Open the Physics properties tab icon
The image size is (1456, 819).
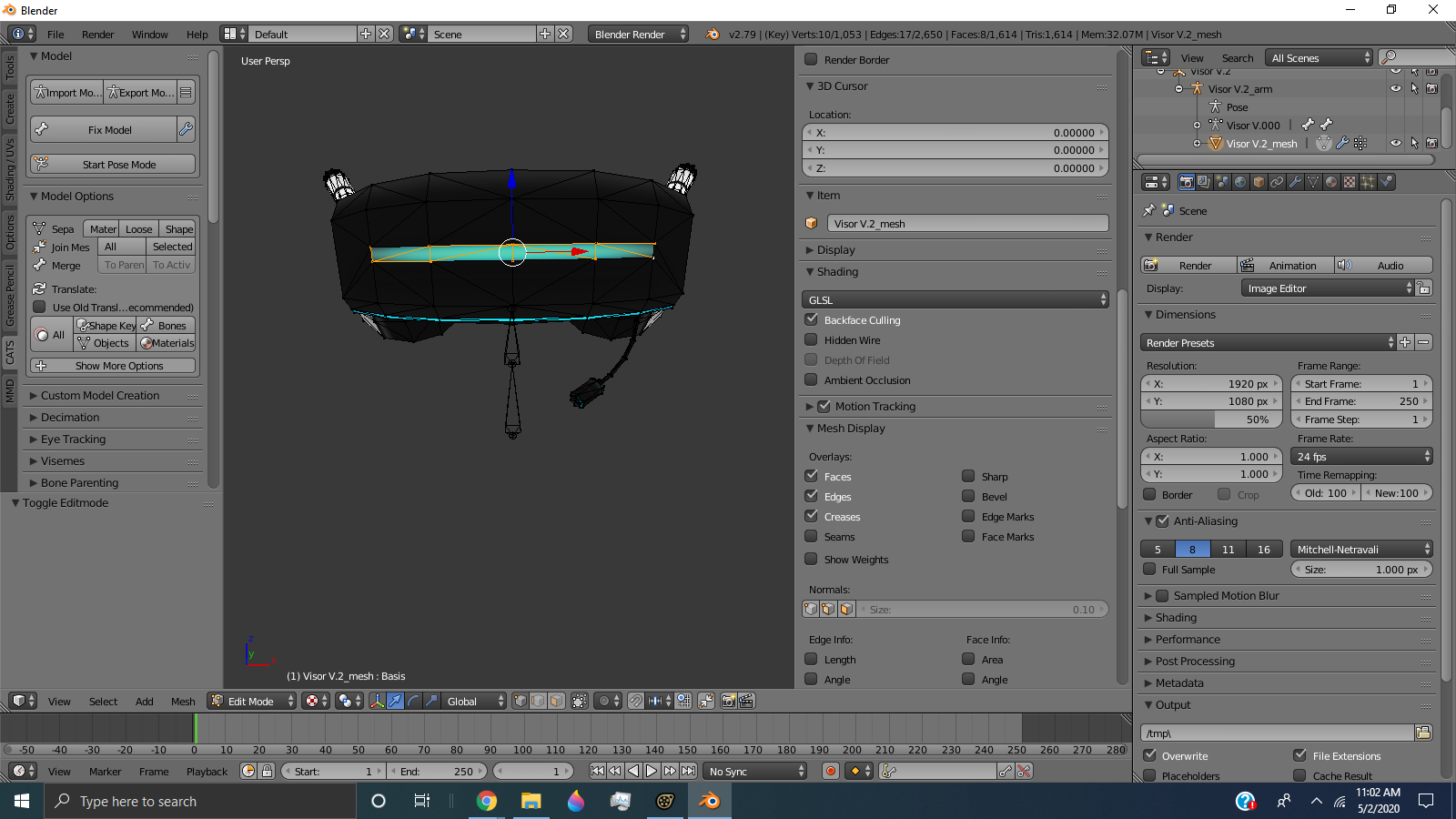pyautogui.click(x=1386, y=182)
